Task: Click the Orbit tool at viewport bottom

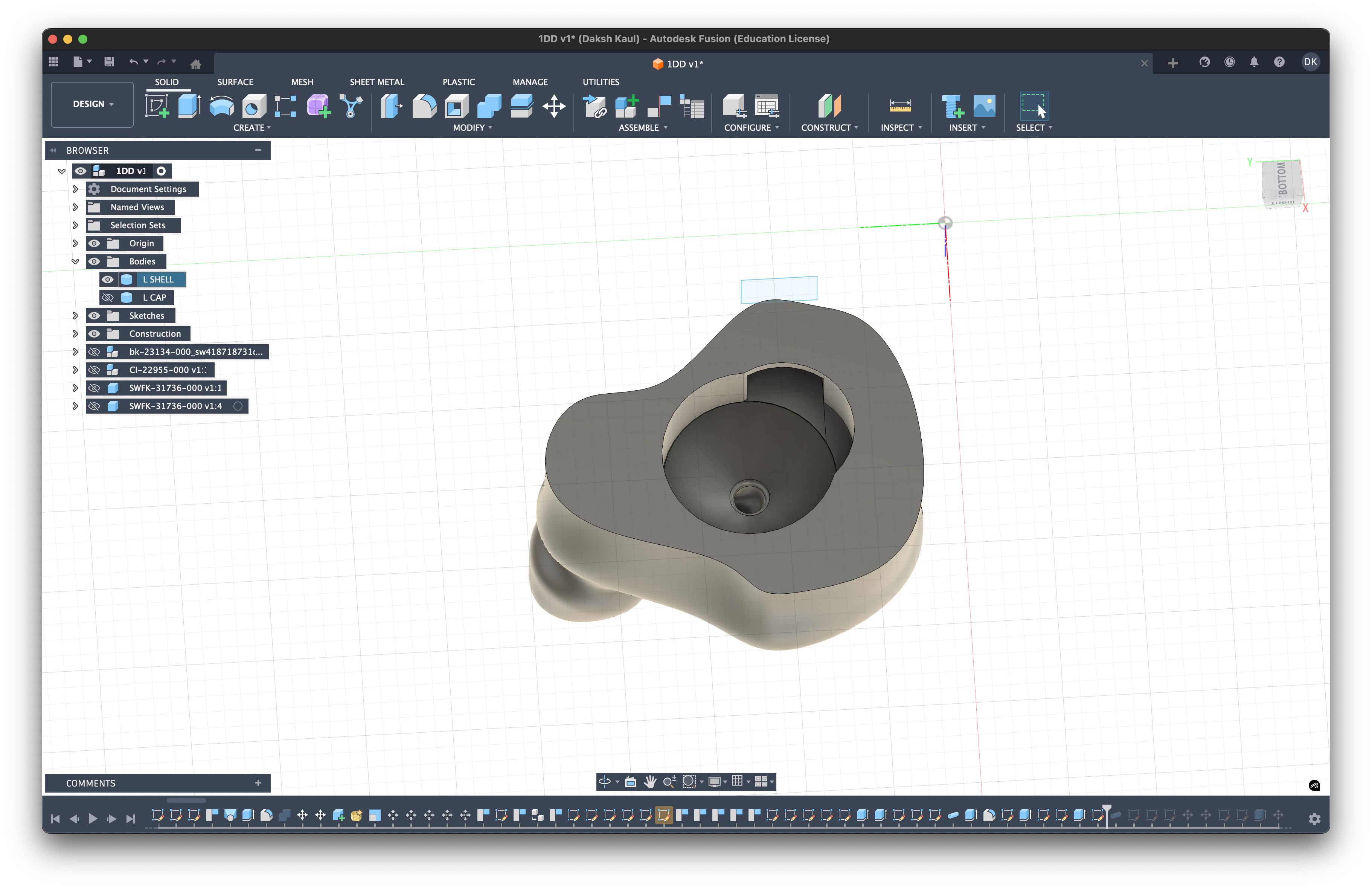Action: (x=605, y=782)
